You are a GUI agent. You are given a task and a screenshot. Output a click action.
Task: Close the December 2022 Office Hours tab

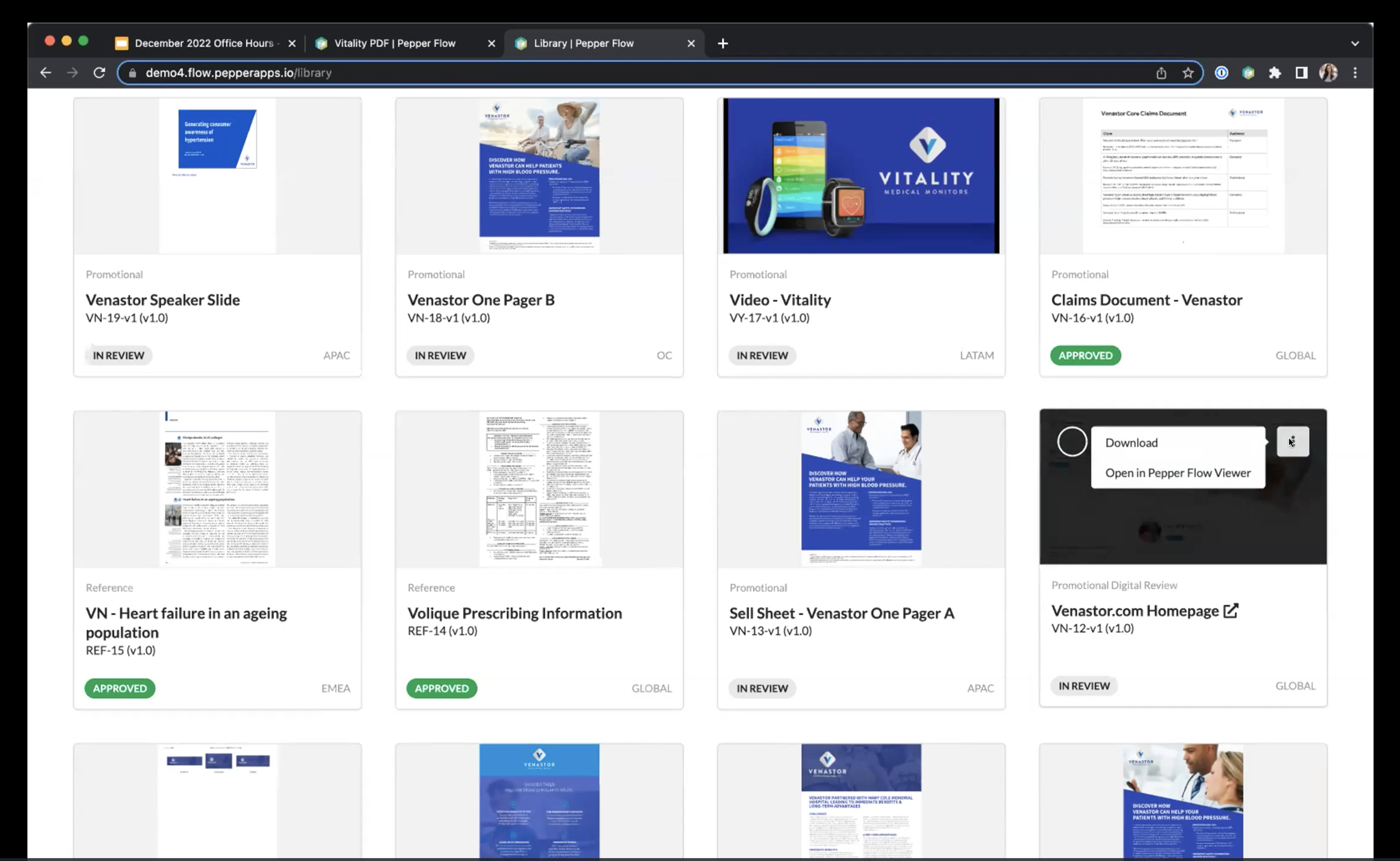[x=292, y=43]
